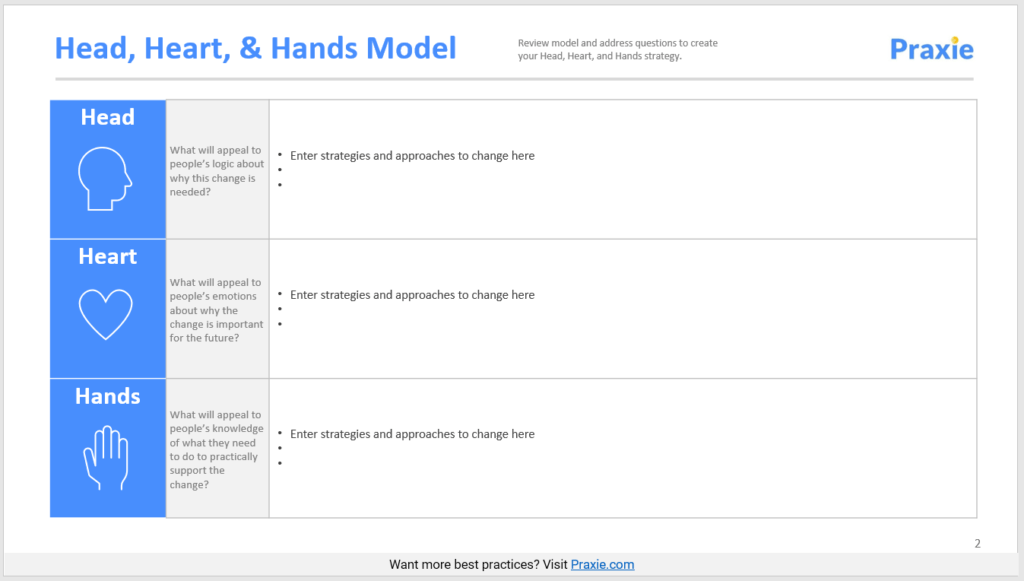Open the Praxie.com link in footer

click(602, 565)
